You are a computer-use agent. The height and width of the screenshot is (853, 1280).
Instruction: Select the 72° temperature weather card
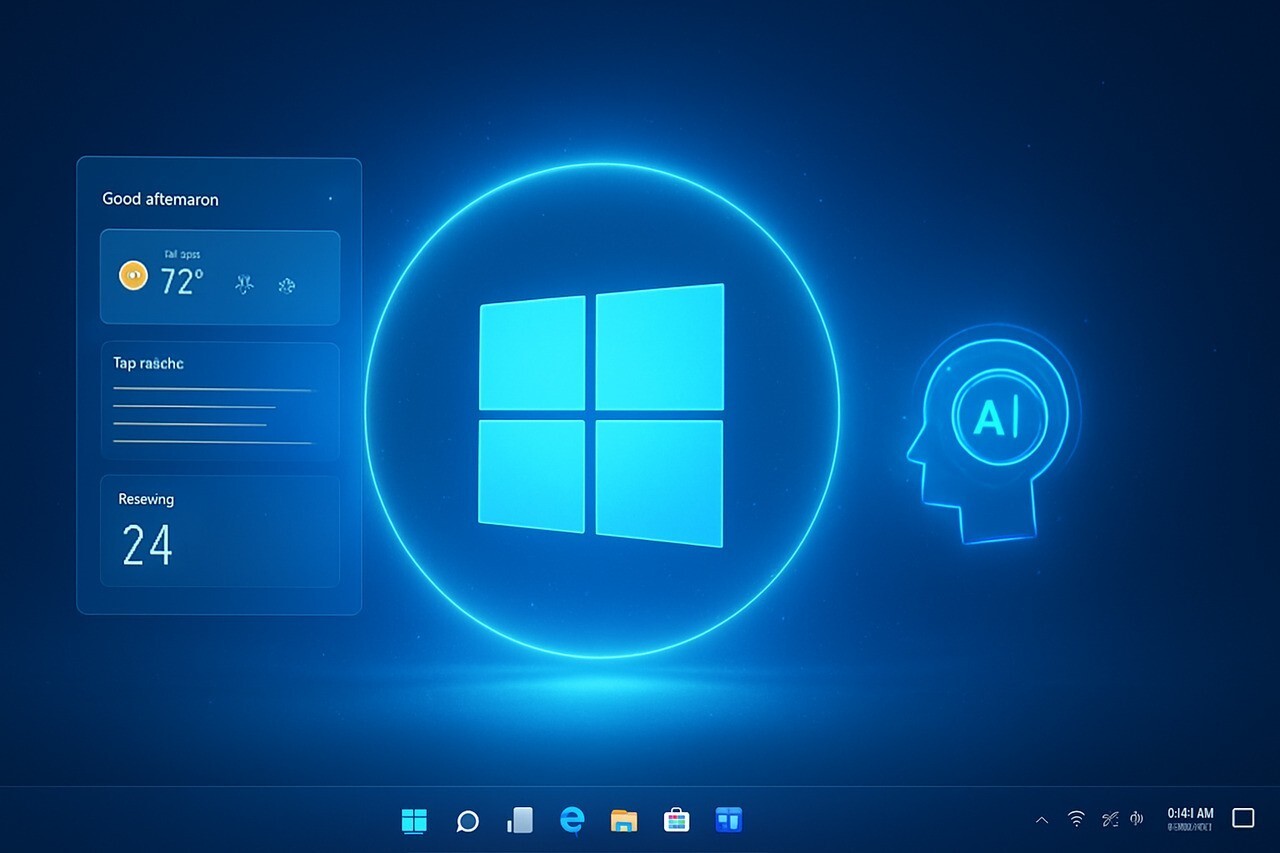220,277
